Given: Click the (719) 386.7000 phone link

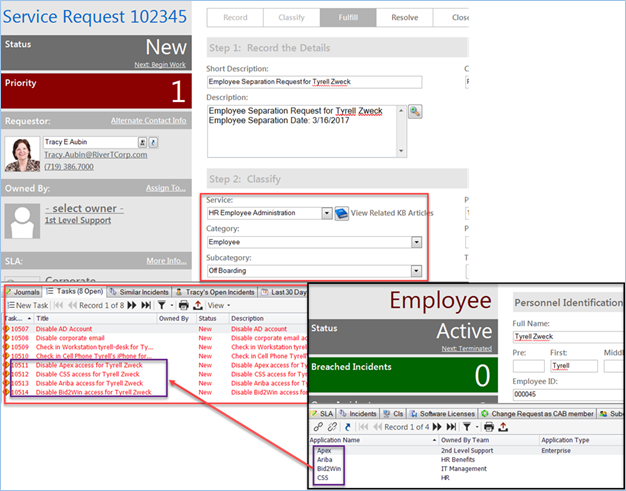Looking at the screenshot, I should pyautogui.click(x=69, y=166).
